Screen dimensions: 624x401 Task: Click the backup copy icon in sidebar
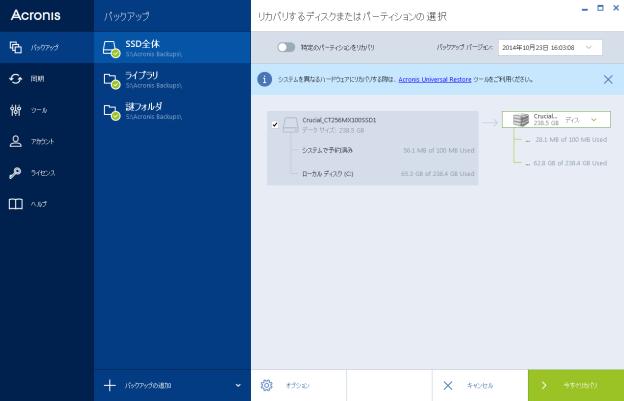click(x=16, y=47)
